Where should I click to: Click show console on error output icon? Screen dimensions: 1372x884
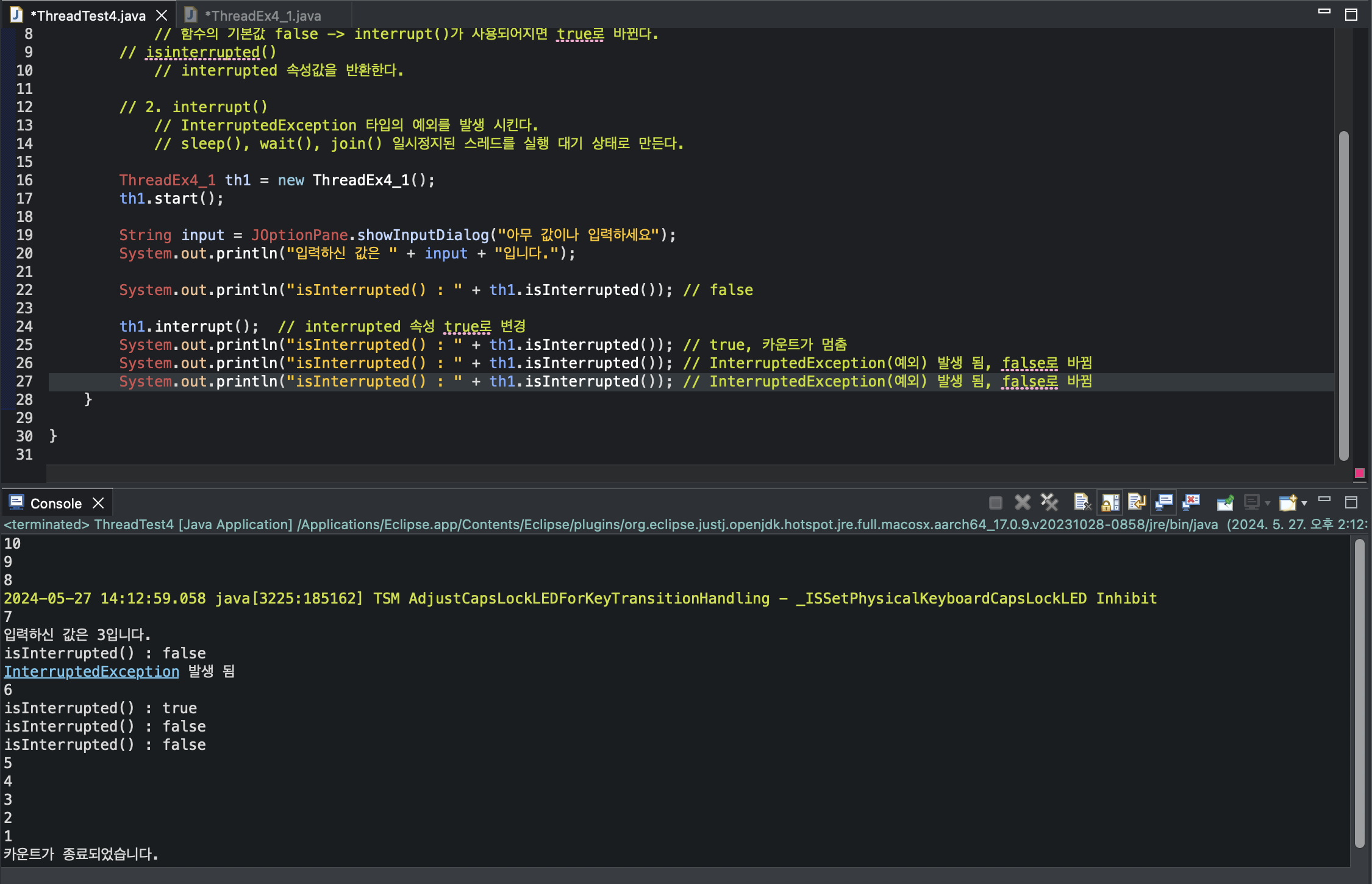1191,502
